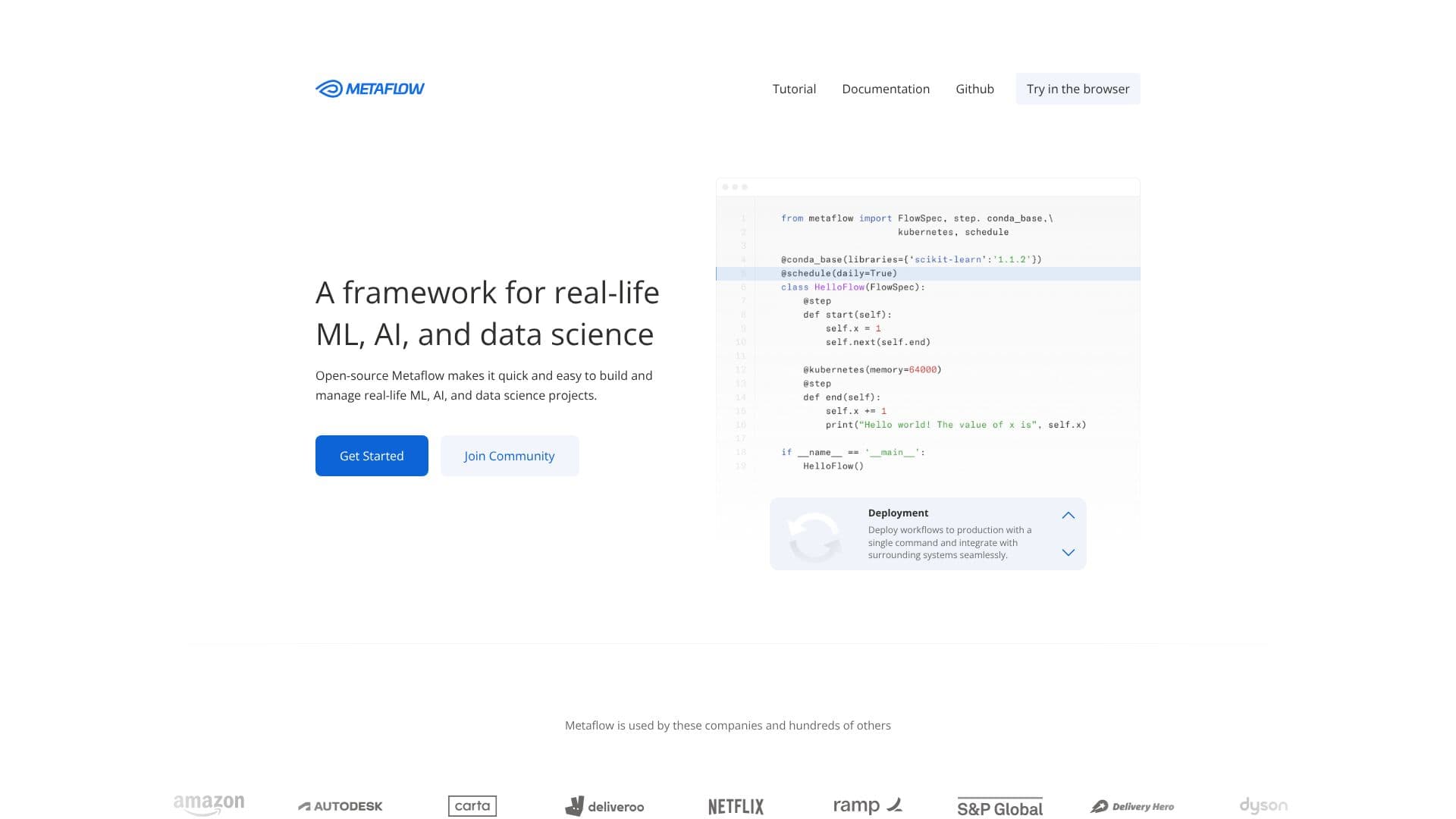Click the print Hello world code line
Screen dimensions: 1456x819
955,425
